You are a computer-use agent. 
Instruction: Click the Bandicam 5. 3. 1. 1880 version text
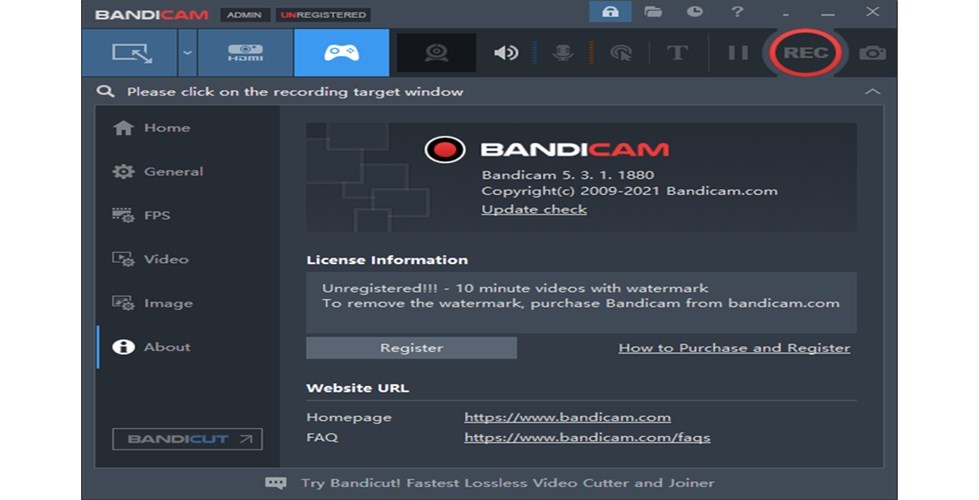click(568, 175)
